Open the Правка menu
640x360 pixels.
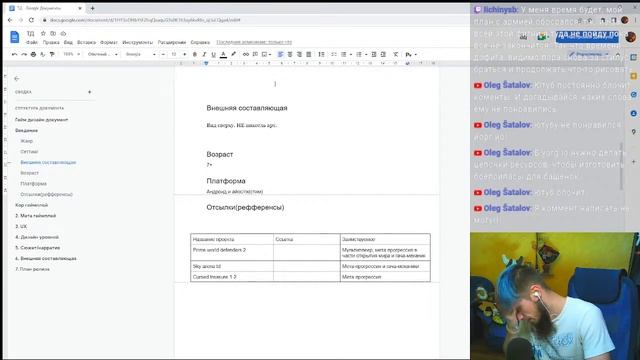[x=51, y=42]
